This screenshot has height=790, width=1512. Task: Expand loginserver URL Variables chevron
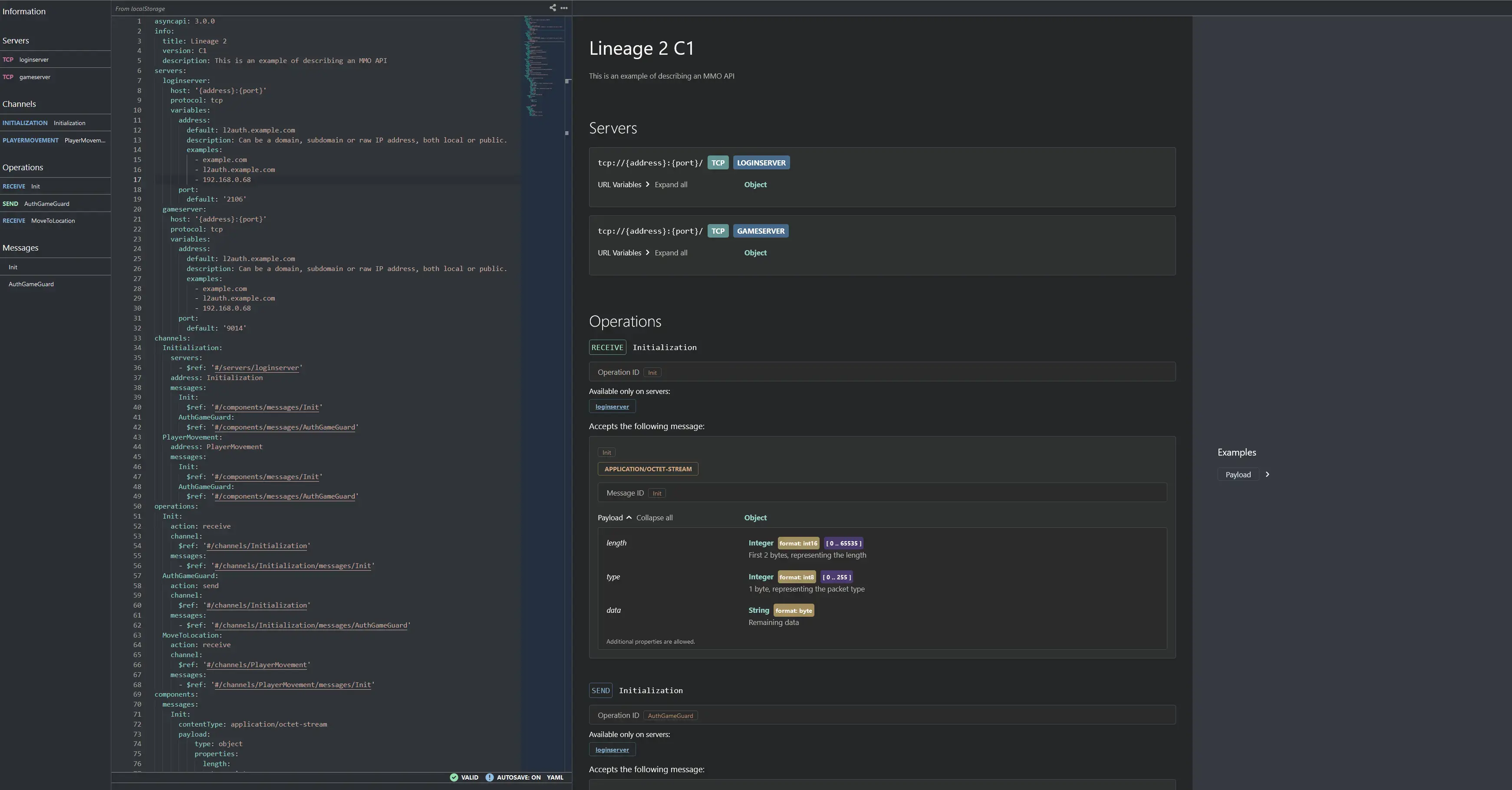pos(647,185)
